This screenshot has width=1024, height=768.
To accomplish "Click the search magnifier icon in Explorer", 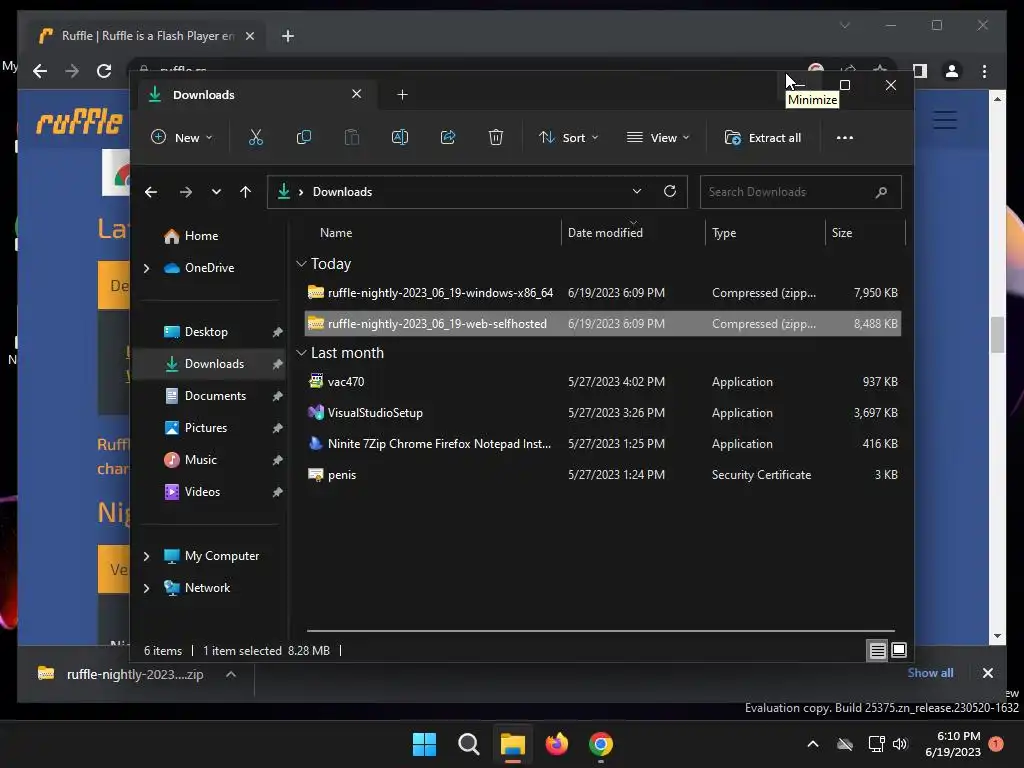I will tap(881, 192).
